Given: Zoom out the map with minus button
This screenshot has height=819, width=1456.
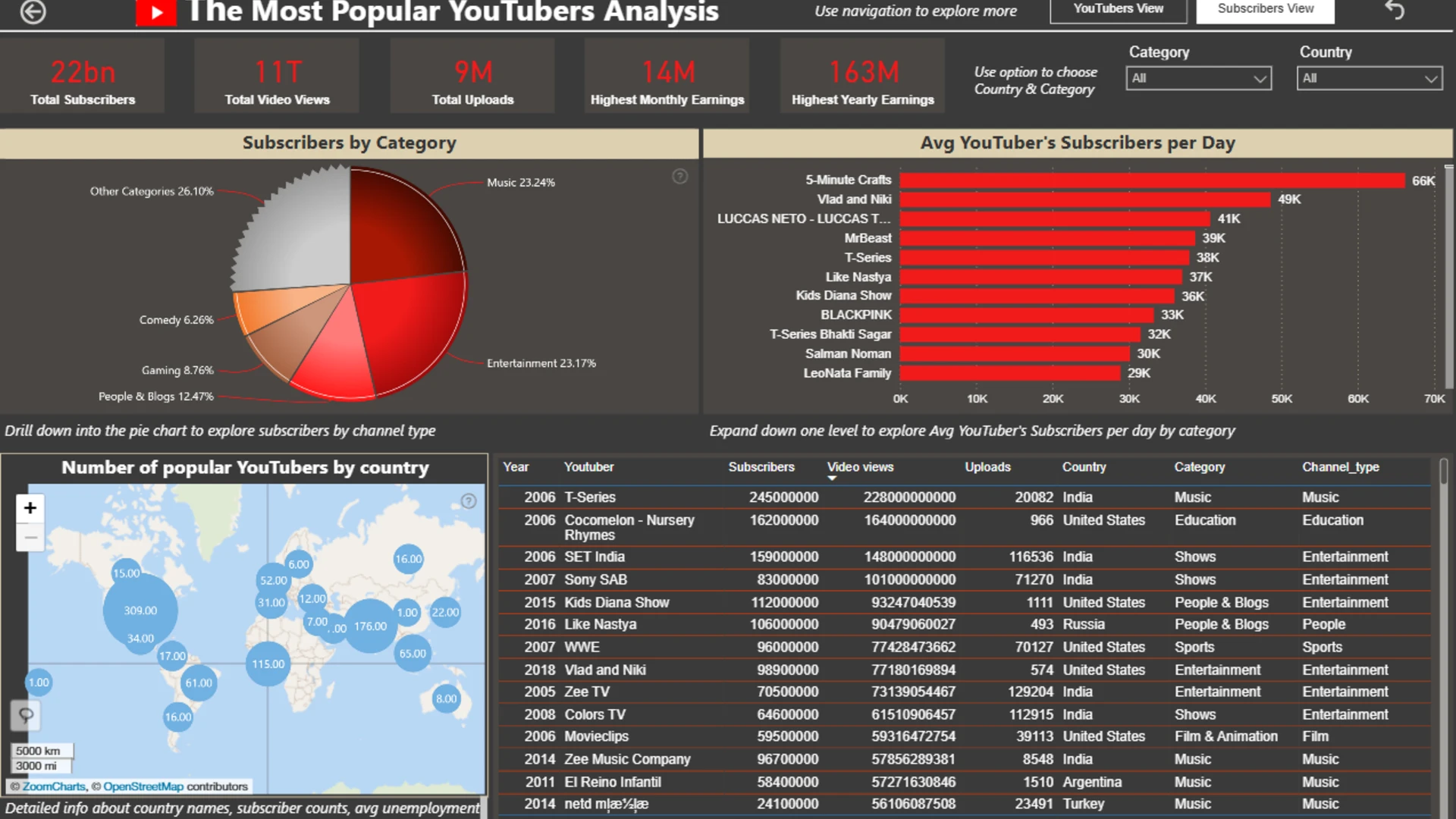Looking at the screenshot, I should tap(30, 538).
